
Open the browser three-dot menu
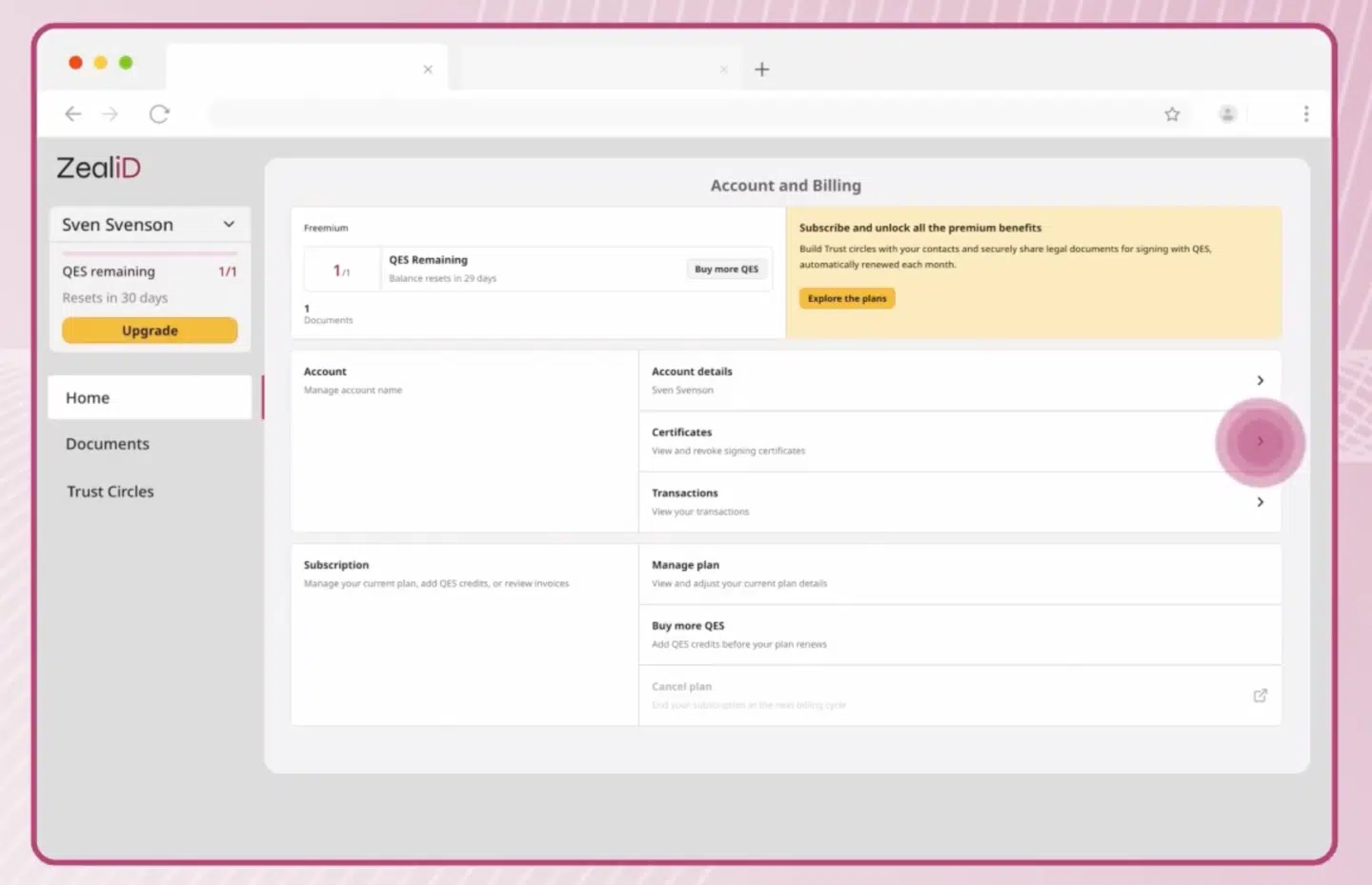click(1306, 114)
